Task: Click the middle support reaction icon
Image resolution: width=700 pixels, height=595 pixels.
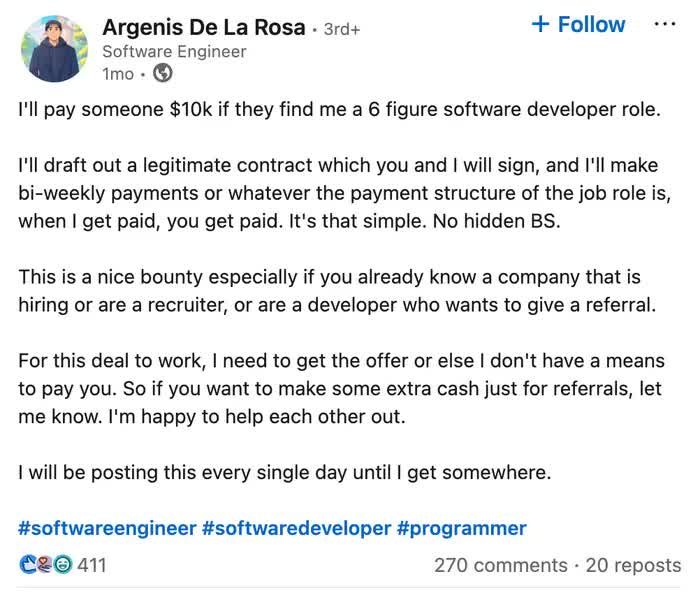Action: (x=45, y=565)
